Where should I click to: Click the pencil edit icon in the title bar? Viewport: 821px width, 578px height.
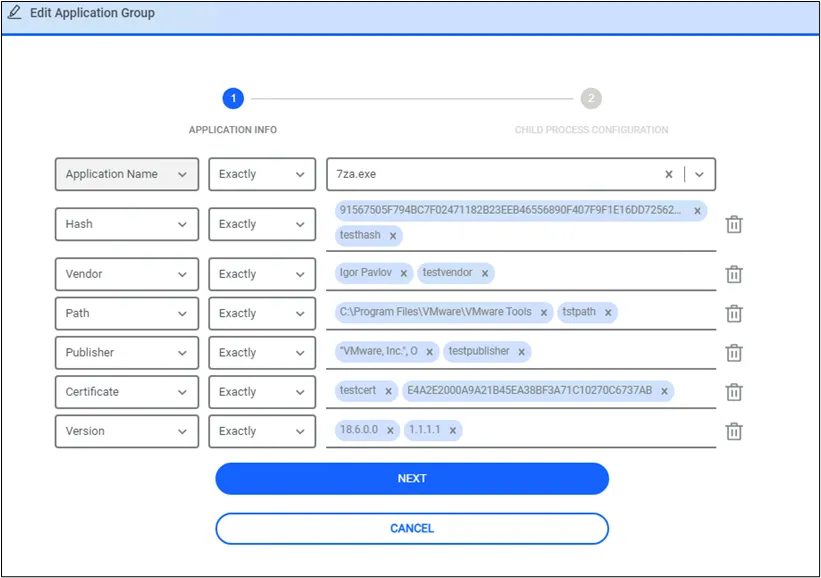(x=15, y=13)
